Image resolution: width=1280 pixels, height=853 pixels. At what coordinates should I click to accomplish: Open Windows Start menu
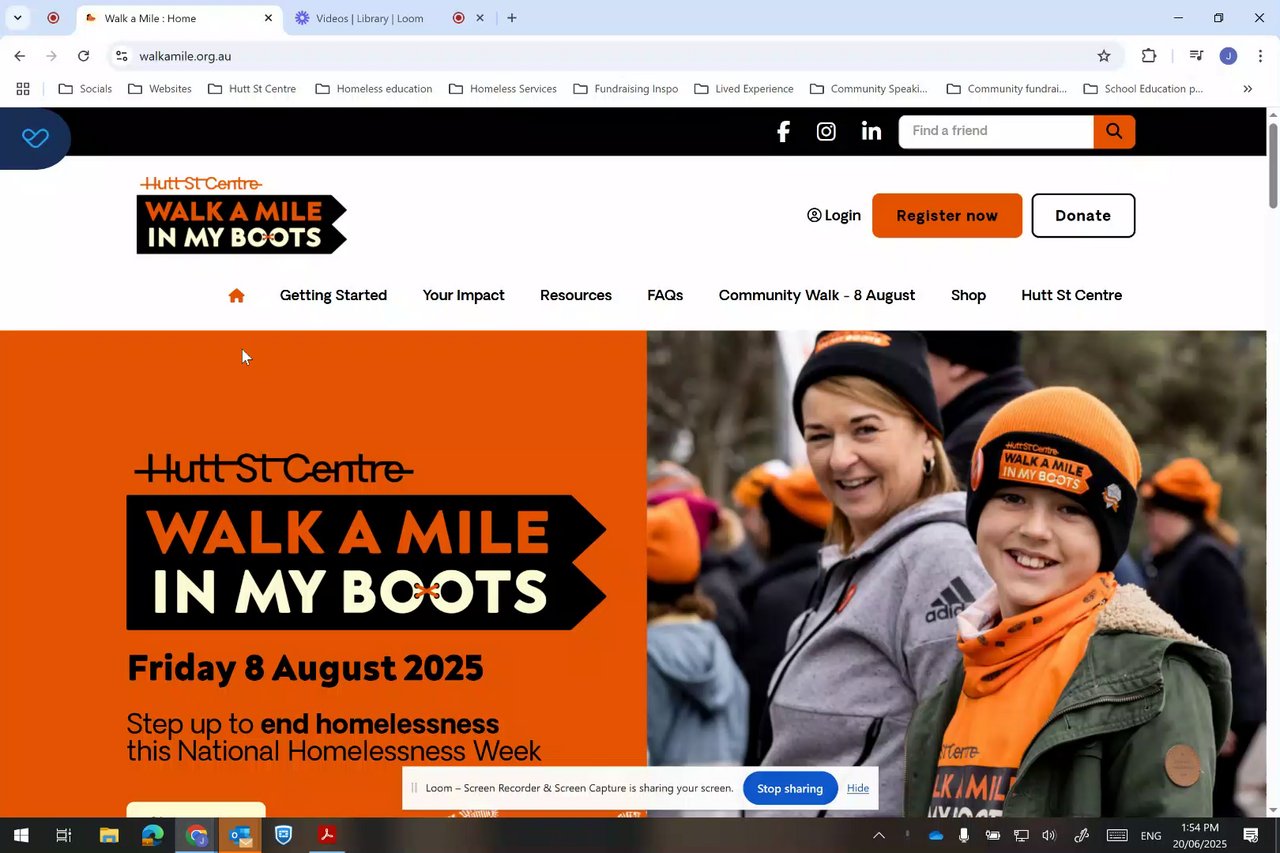(x=20, y=835)
